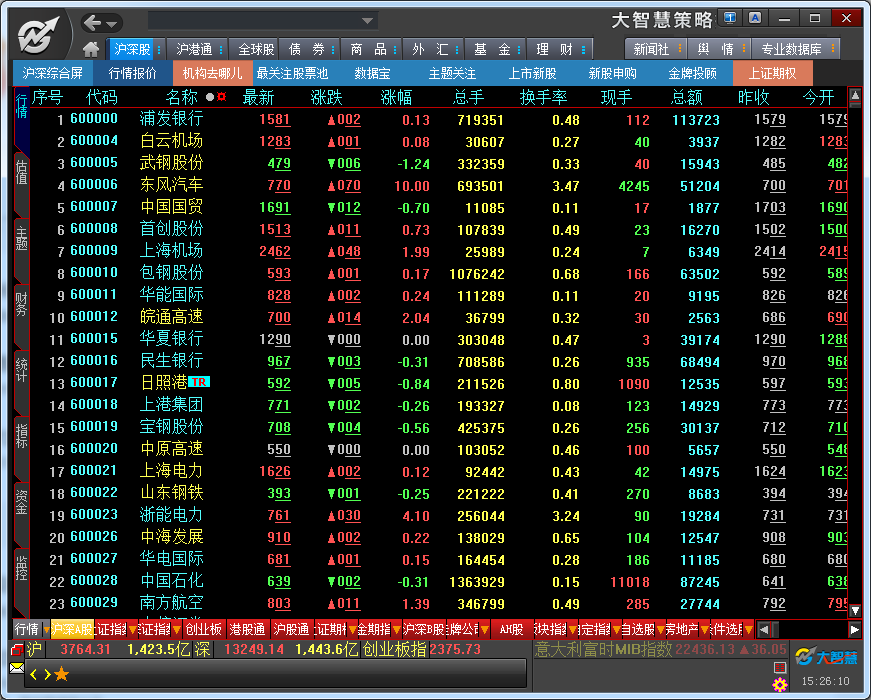This screenshot has width=871, height=700.
Task: Click the white dot icon beside 名称
Action: point(210,97)
